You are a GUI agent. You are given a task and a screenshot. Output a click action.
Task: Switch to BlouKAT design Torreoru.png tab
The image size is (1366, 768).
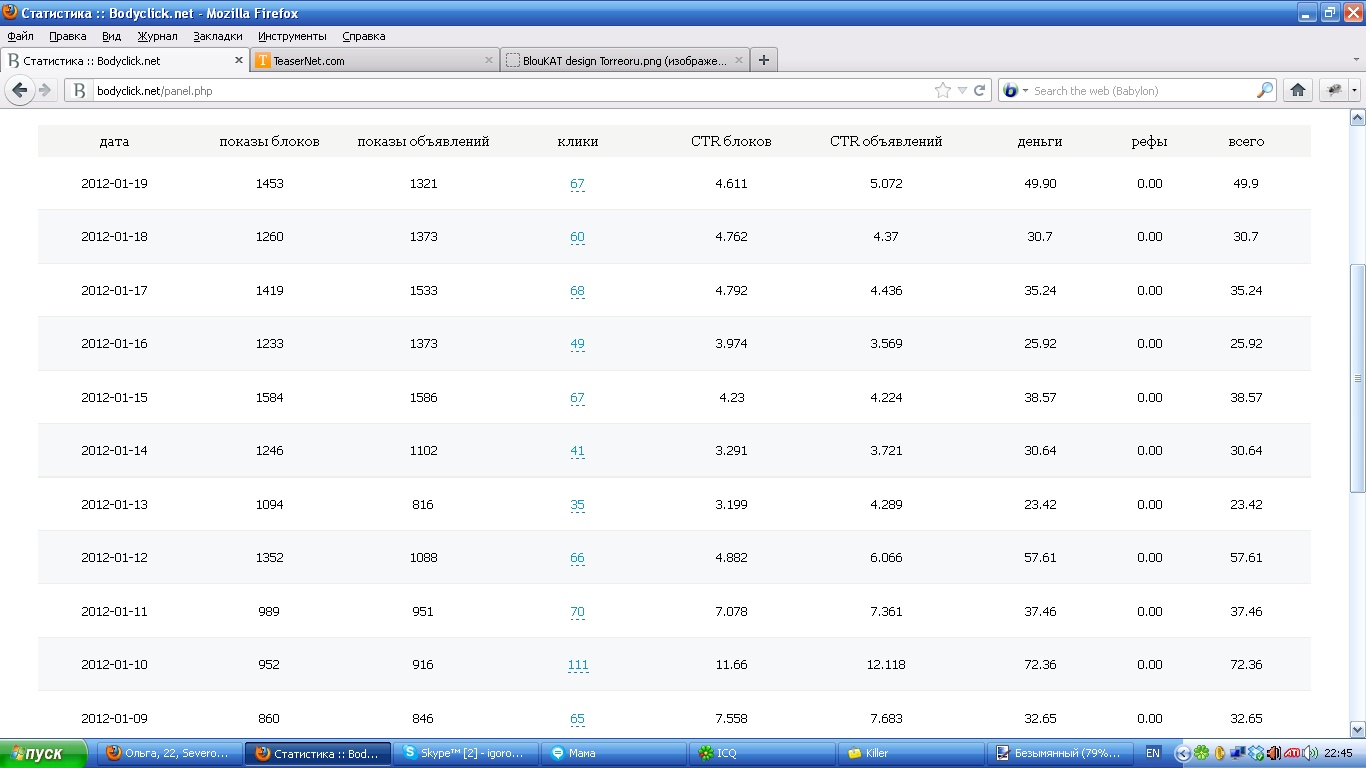coord(620,60)
